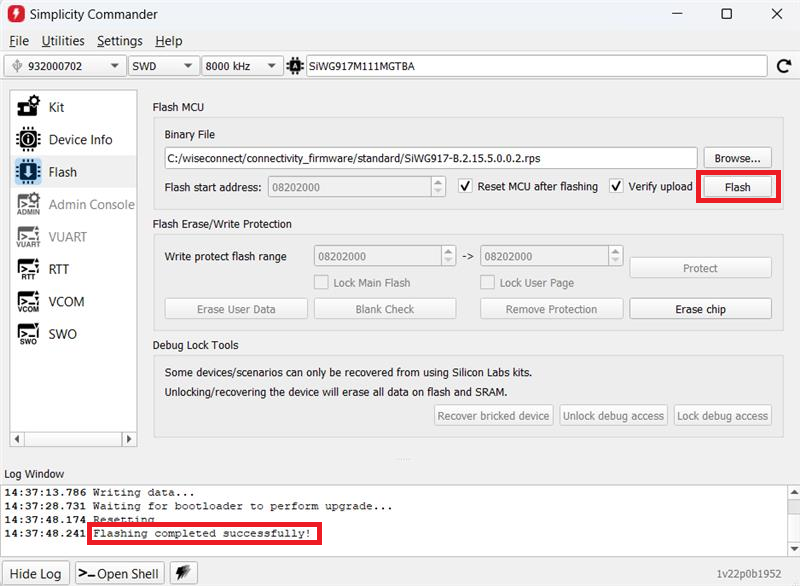Viewport: 800px width, 586px height.
Task: Click the refresh icon beside device field
Action: (x=784, y=66)
